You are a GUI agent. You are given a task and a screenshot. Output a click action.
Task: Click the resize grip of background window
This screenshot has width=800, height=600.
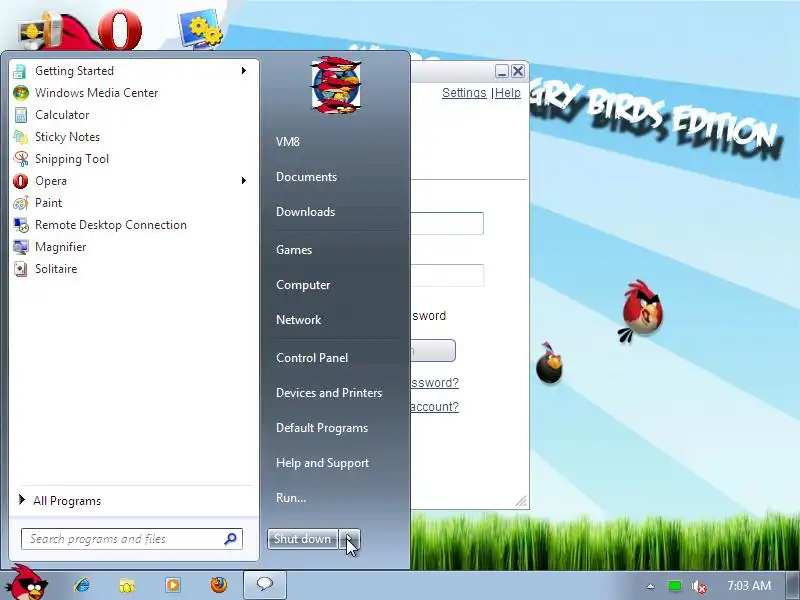[521, 501]
